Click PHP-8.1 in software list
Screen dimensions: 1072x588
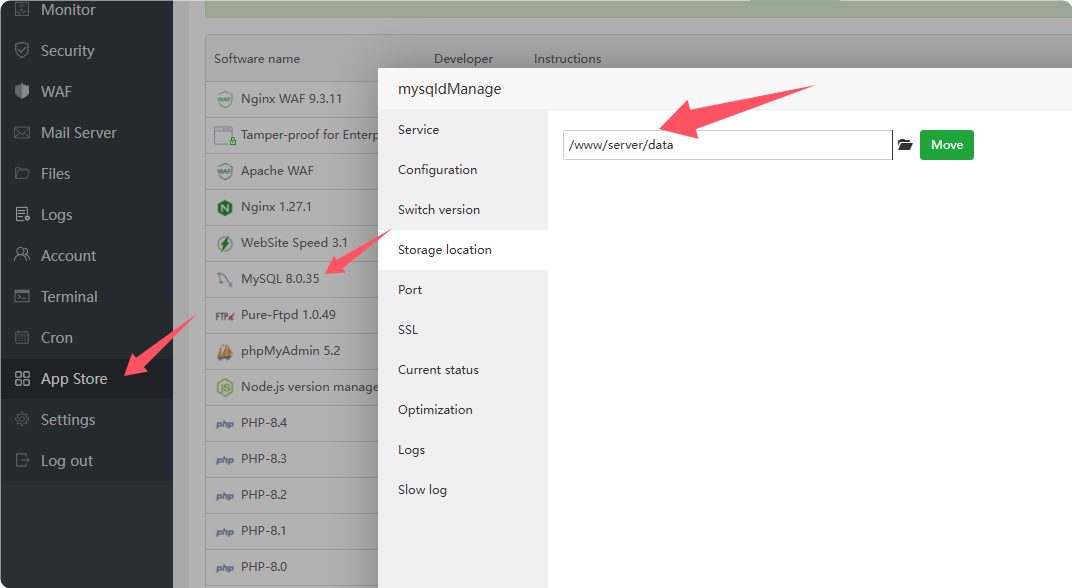tap(264, 531)
